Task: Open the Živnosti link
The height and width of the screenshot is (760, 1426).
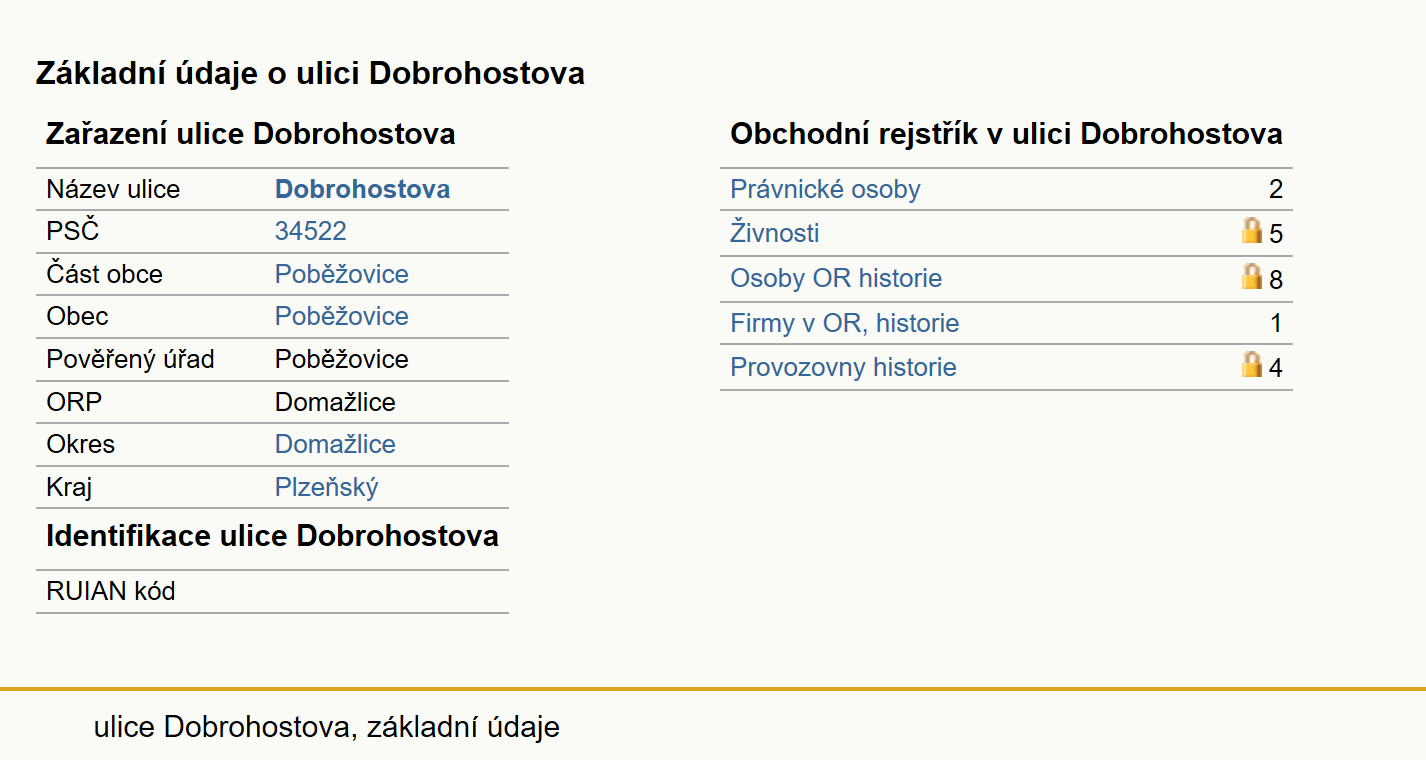Action: tap(775, 233)
